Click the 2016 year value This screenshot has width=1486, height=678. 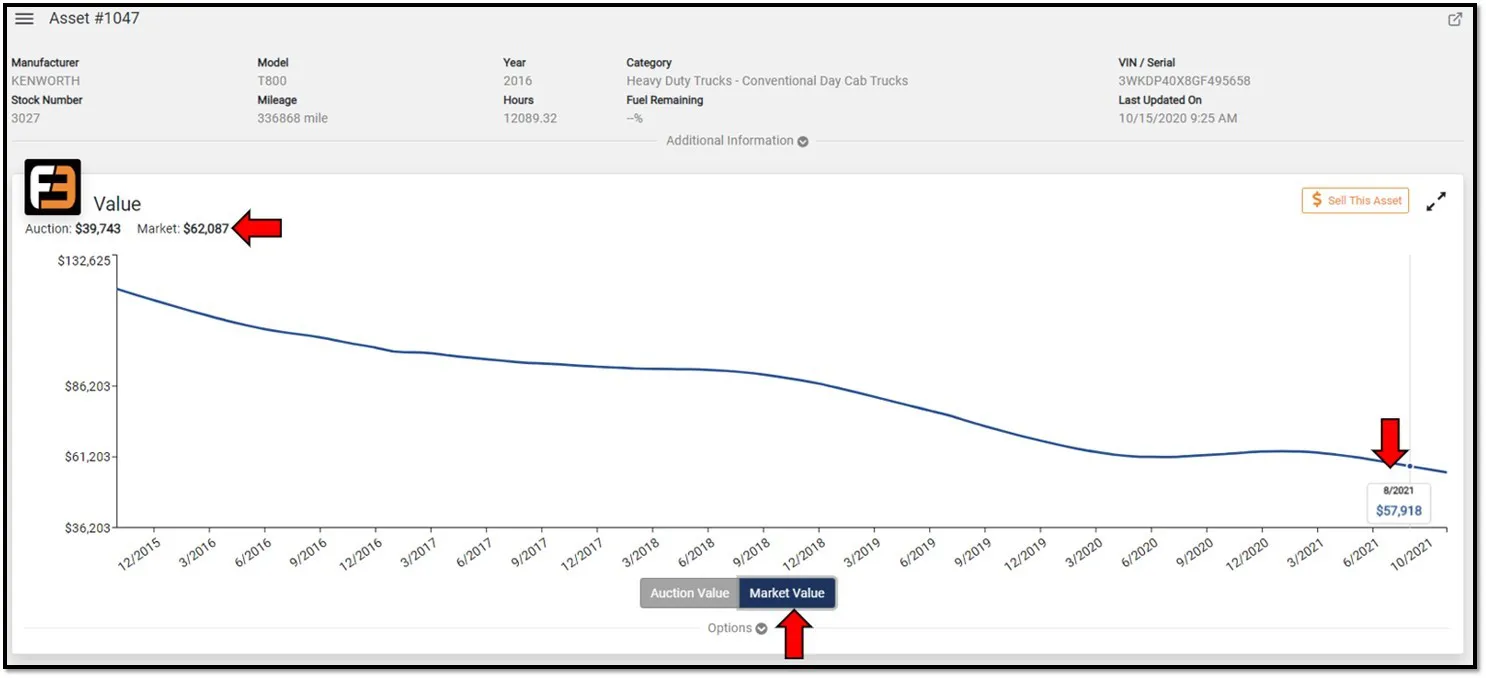tap(517, 81)
